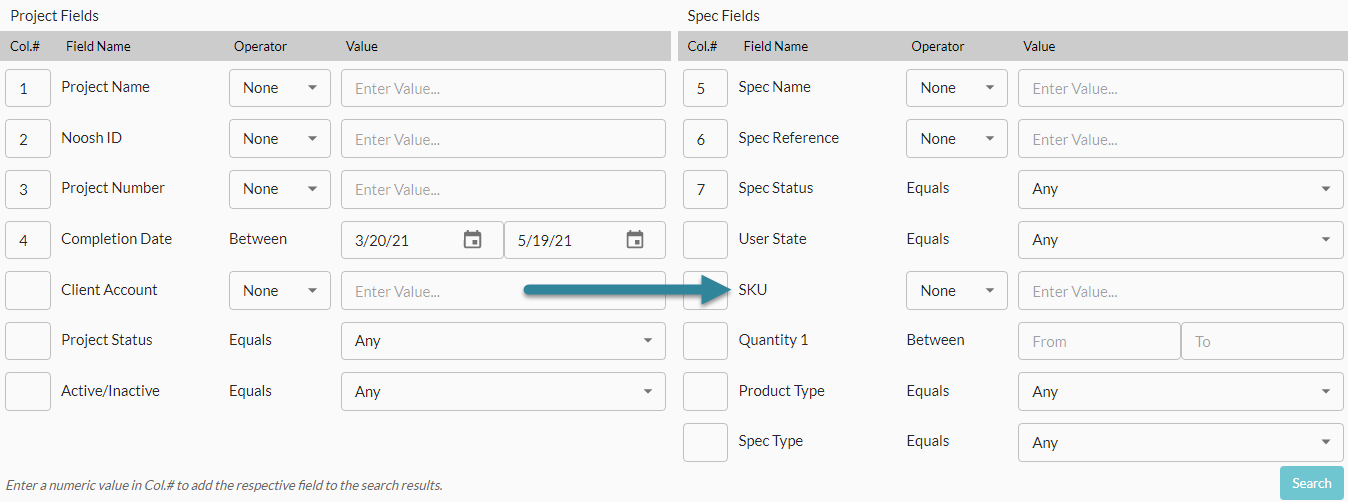This screenshot has width=1348, height=502.
Task: Focus Spec Reference value field
Action: tap(1181, 139)
